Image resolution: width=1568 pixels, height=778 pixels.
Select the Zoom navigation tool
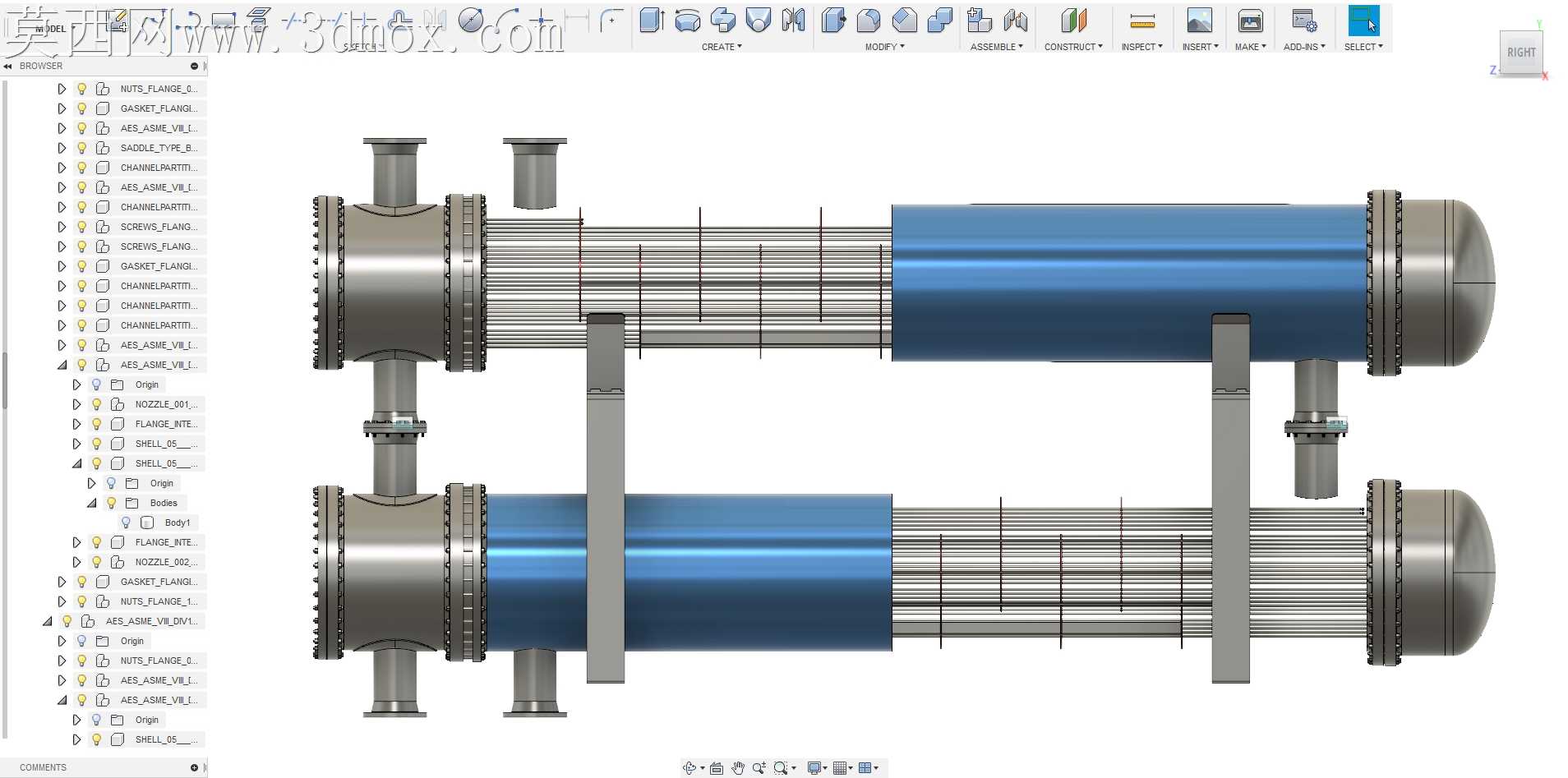(x=759, y=768)
